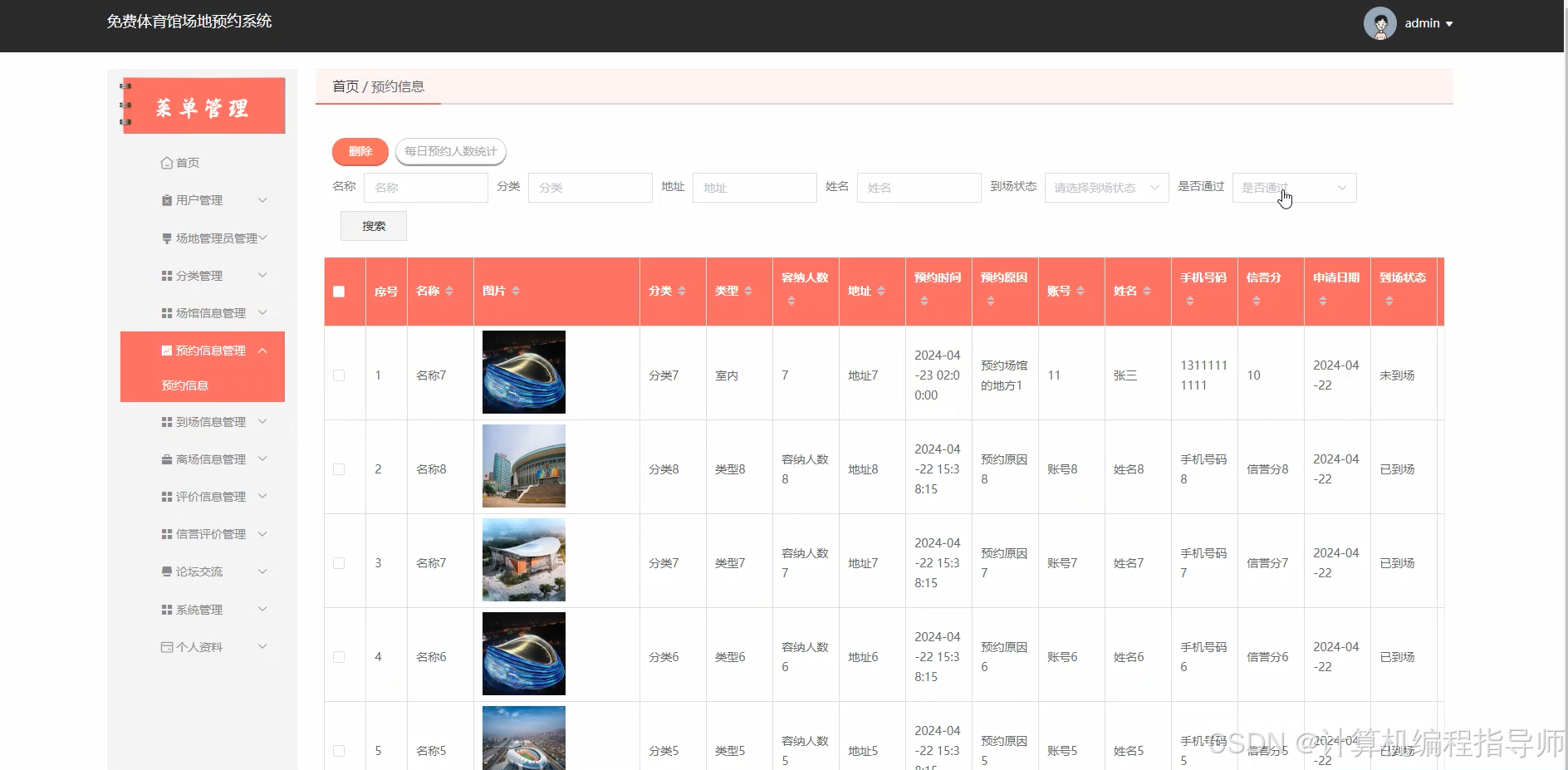The height and width of the screenshot is (770, 1568).
Task: Click the 免费体育馆场地预约系统 title
Action: click(189, 22)
